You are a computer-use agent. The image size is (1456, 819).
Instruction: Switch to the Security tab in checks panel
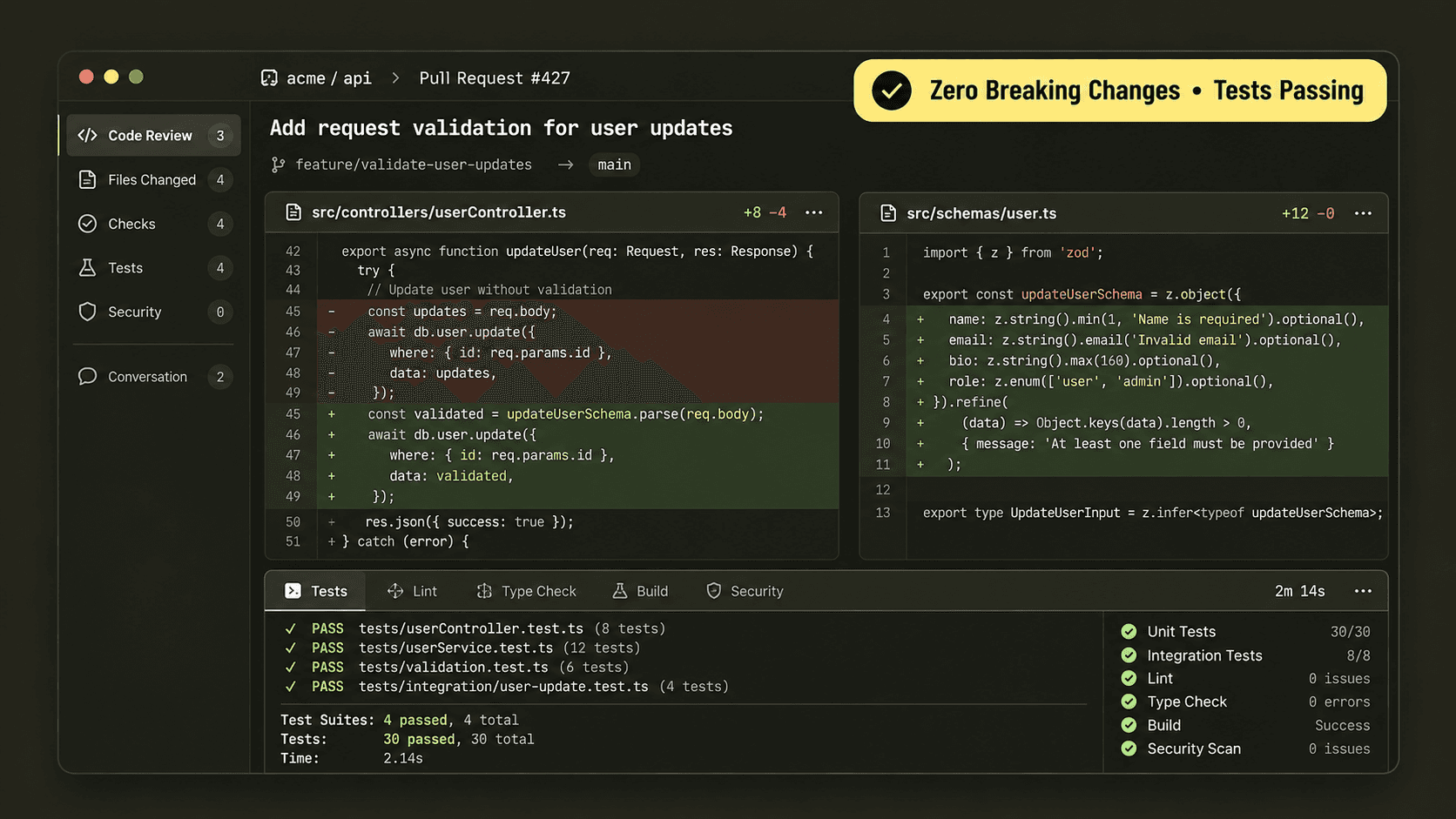(745, 591)
